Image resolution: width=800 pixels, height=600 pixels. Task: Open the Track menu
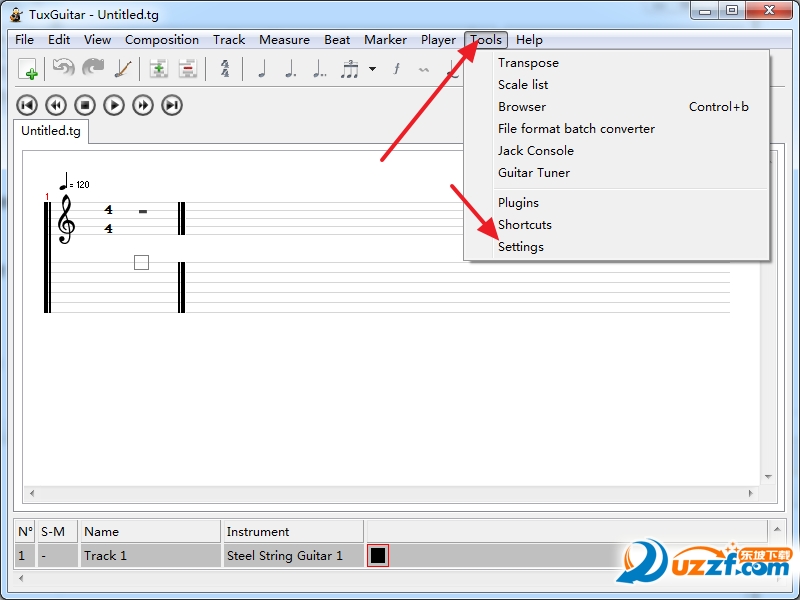[229, 40]
